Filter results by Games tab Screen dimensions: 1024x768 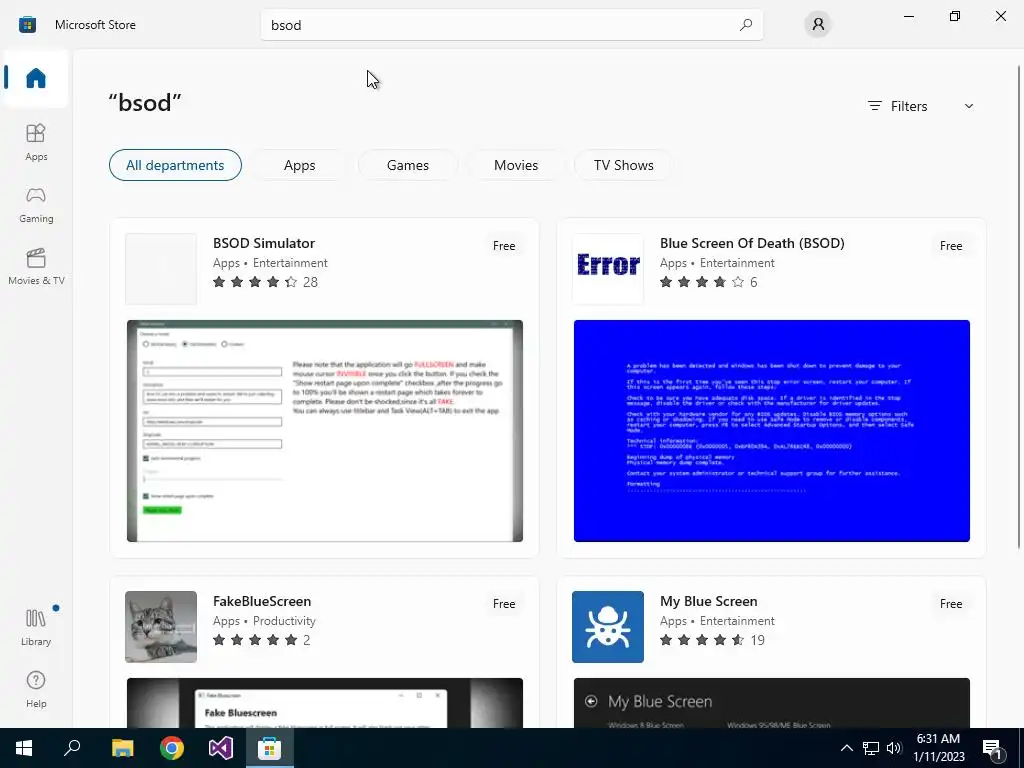(x=408, y=165)
